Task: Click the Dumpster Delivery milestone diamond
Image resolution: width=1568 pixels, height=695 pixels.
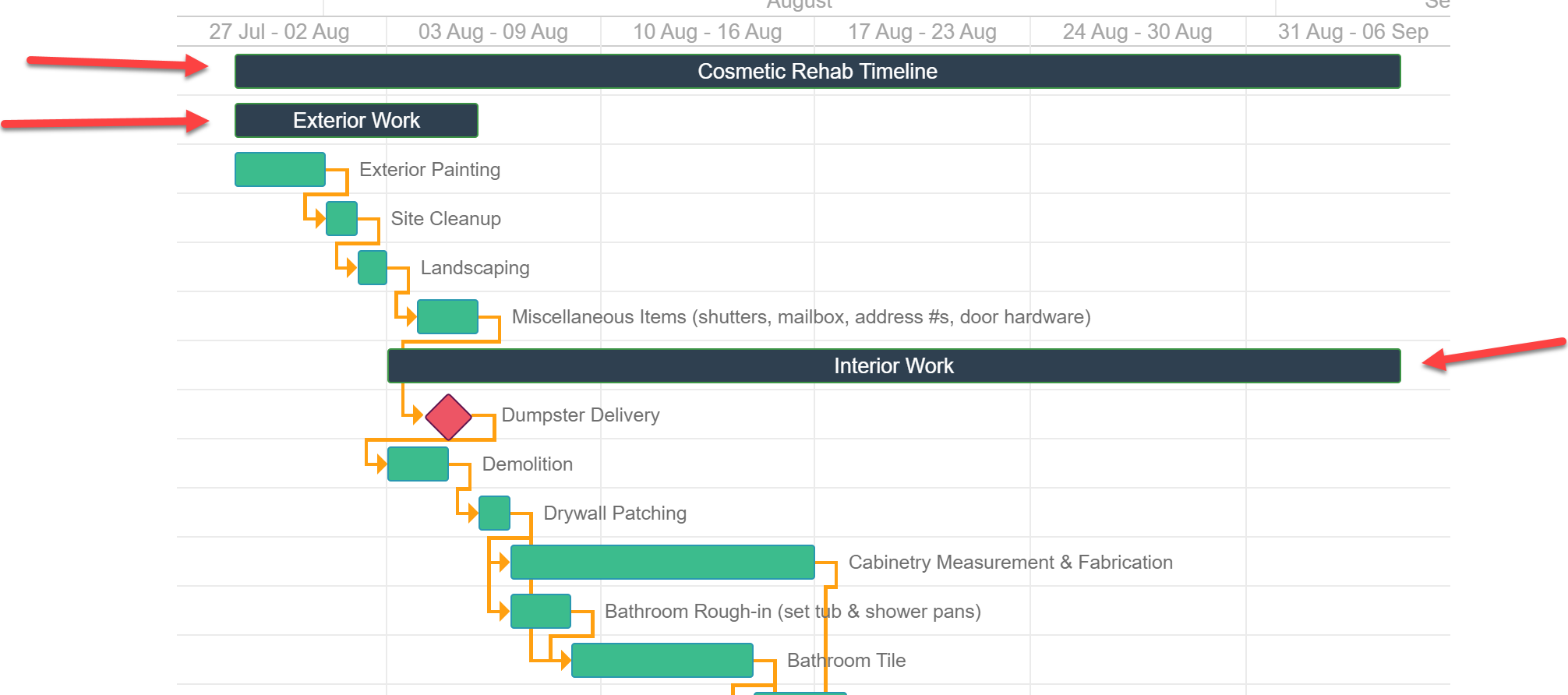Action: point(448,417)
